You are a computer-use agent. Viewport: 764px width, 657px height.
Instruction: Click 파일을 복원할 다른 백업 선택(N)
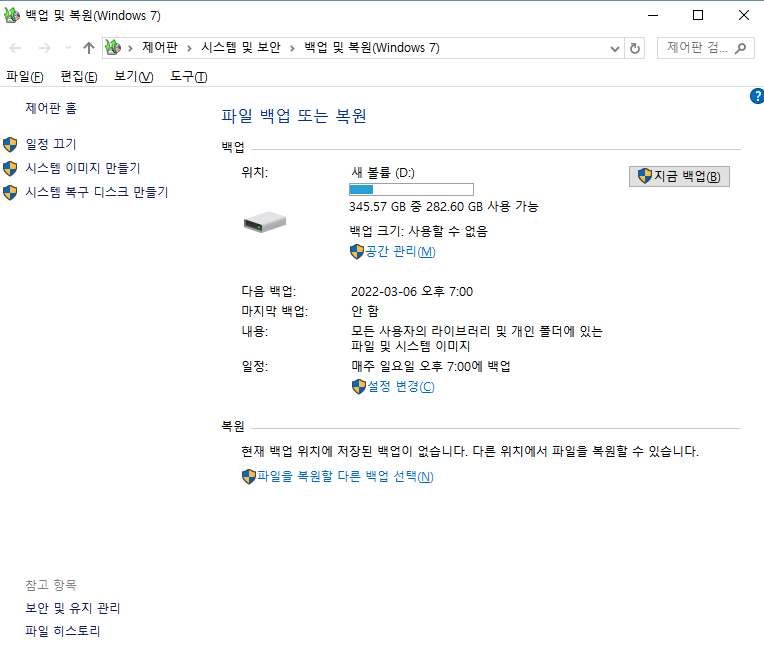(345, 476)
